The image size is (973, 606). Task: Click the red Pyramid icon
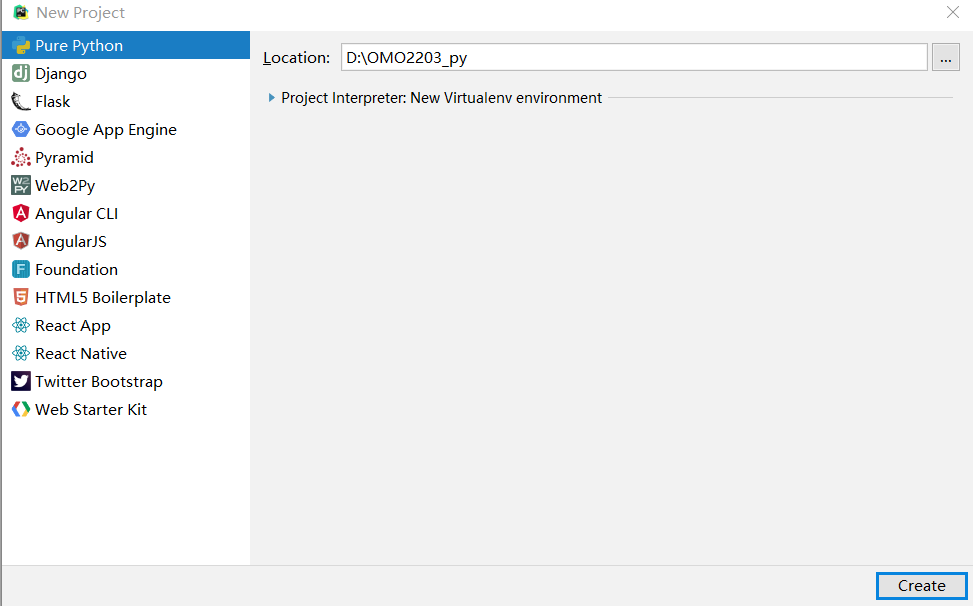coord(20,157)
